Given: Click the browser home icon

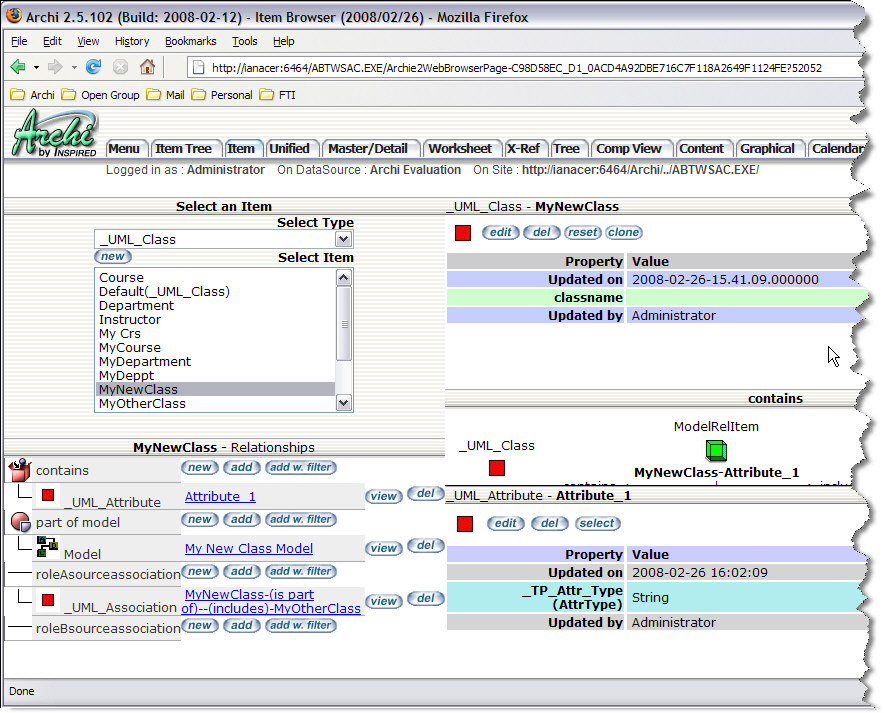Looking at the screenshot, I should (147, 67).
